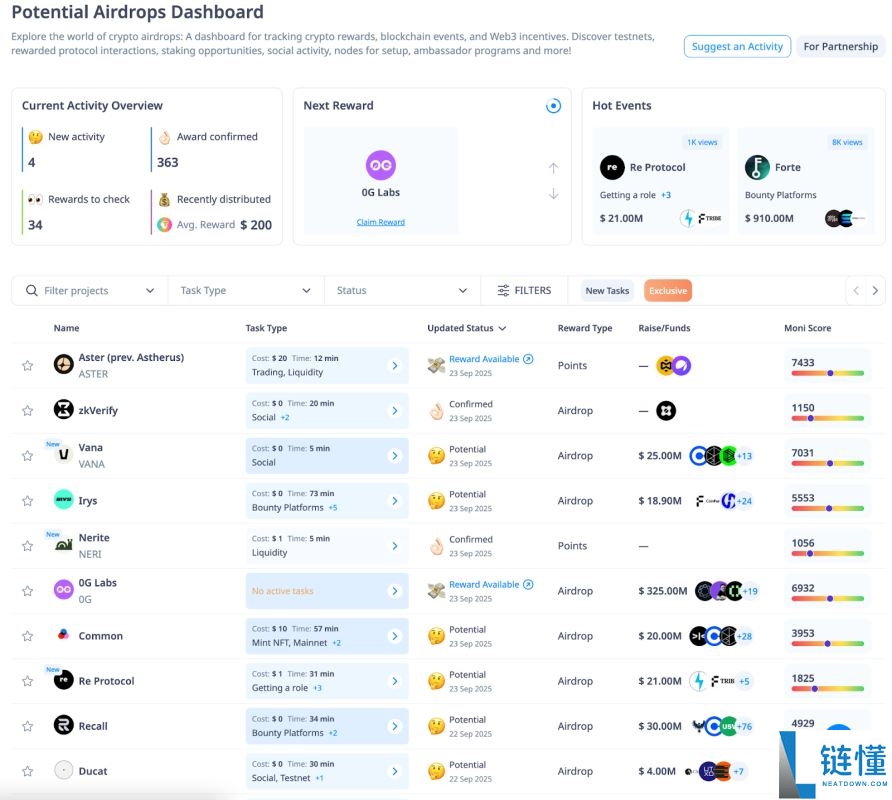Click Irys +24 investors badge
This screenshot has width=892, height=800.
[x=745, y=501]
